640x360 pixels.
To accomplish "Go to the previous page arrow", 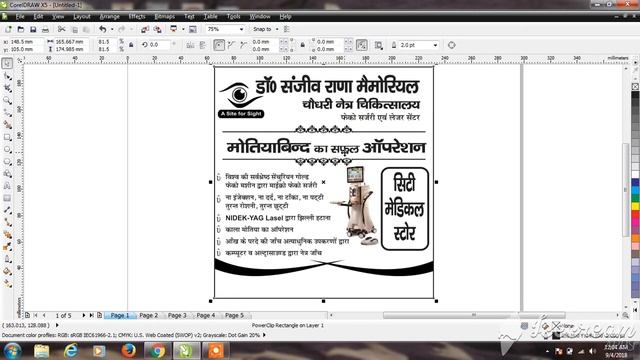I will click(44, 316).
